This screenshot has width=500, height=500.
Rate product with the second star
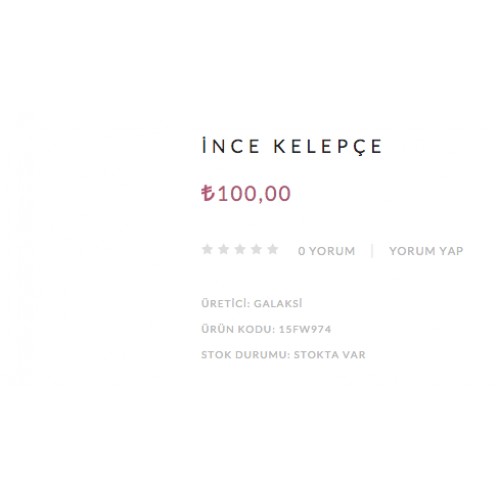tap(224, 249)
